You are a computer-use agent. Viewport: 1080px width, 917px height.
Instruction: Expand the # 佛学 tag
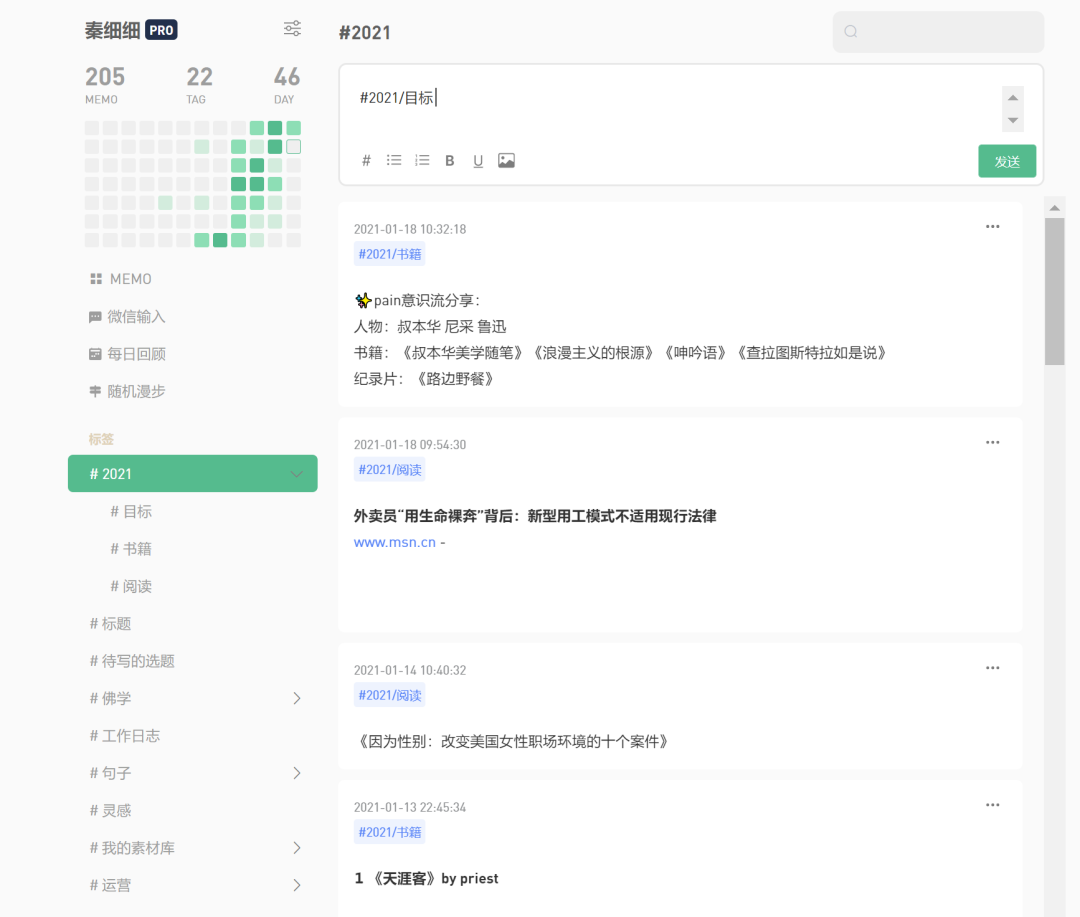[297, 699]
